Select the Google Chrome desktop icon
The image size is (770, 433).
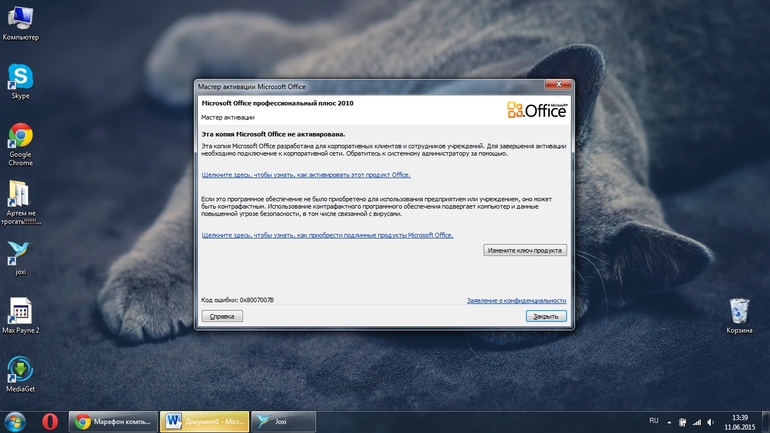[x=20, y=144]
